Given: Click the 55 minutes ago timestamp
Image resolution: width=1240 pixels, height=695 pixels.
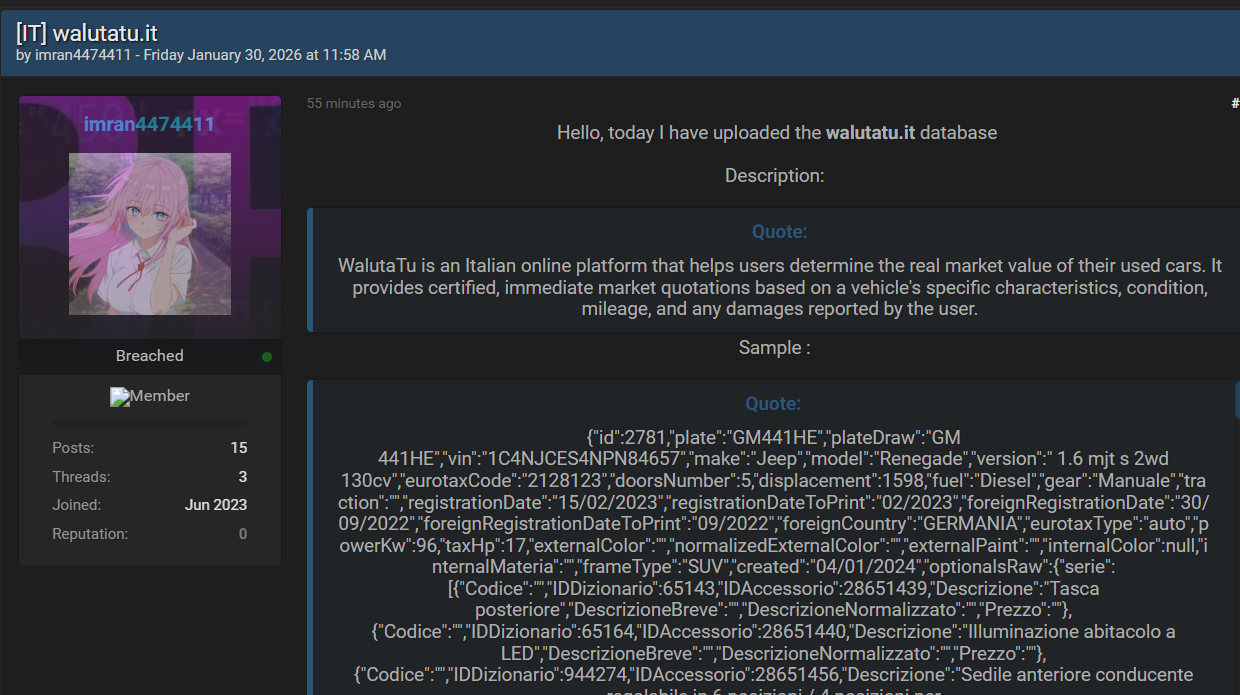Looking at the screenshot, I should [x=354, y=104].
